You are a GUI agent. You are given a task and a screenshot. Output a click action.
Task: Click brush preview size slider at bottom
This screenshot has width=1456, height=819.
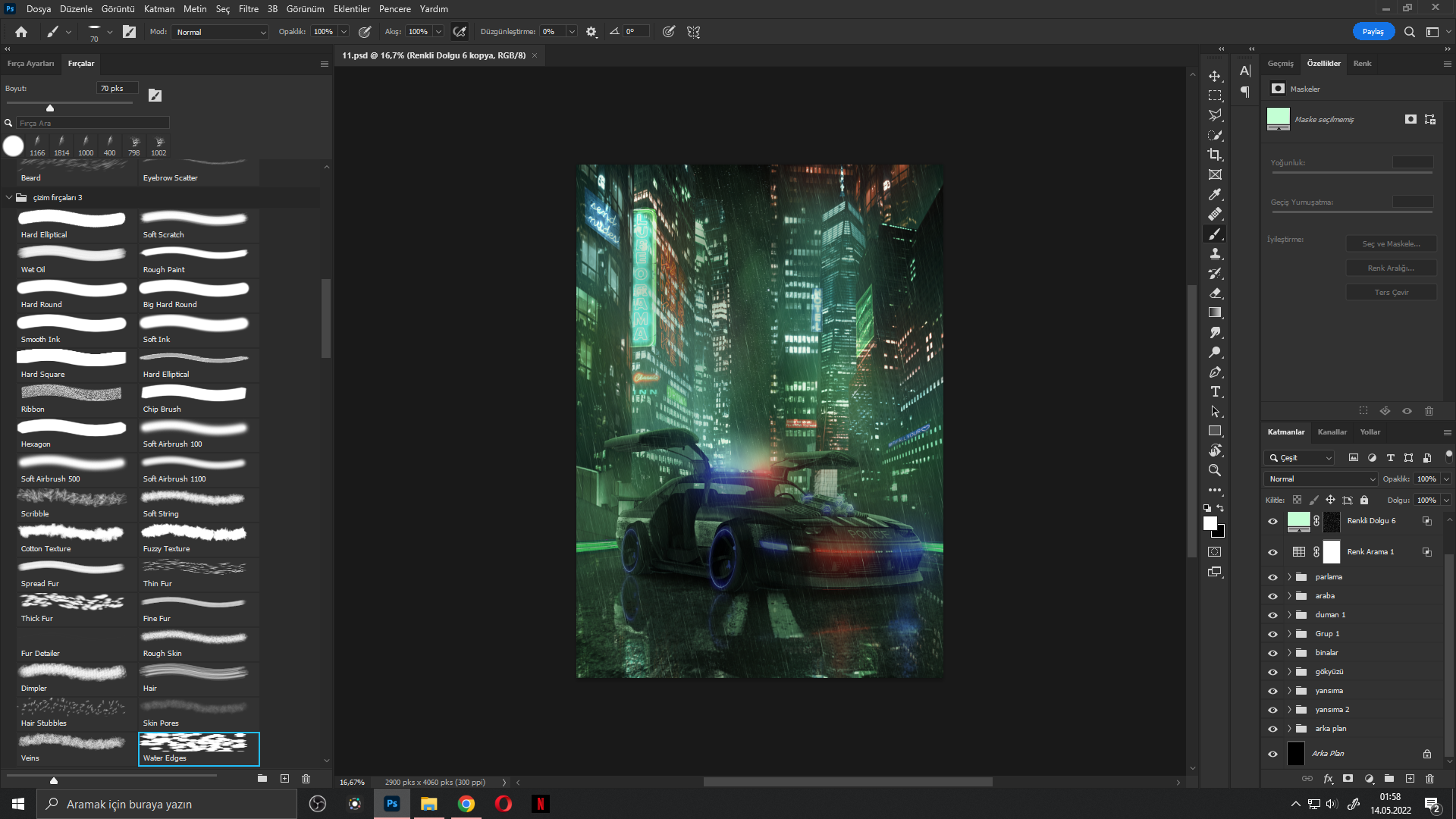[112, 777]
